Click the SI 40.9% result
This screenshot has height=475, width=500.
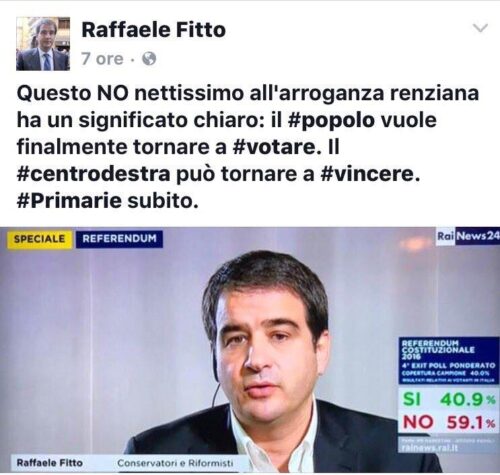(449, 399)
